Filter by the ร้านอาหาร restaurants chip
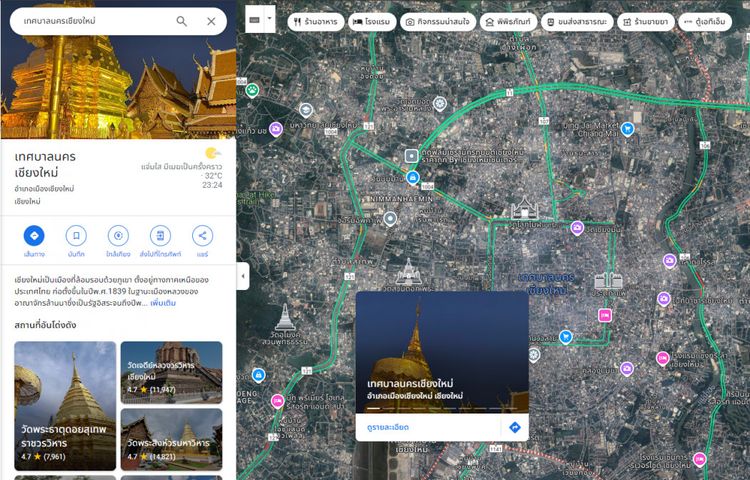750x480 pixels. coord(316,22)
